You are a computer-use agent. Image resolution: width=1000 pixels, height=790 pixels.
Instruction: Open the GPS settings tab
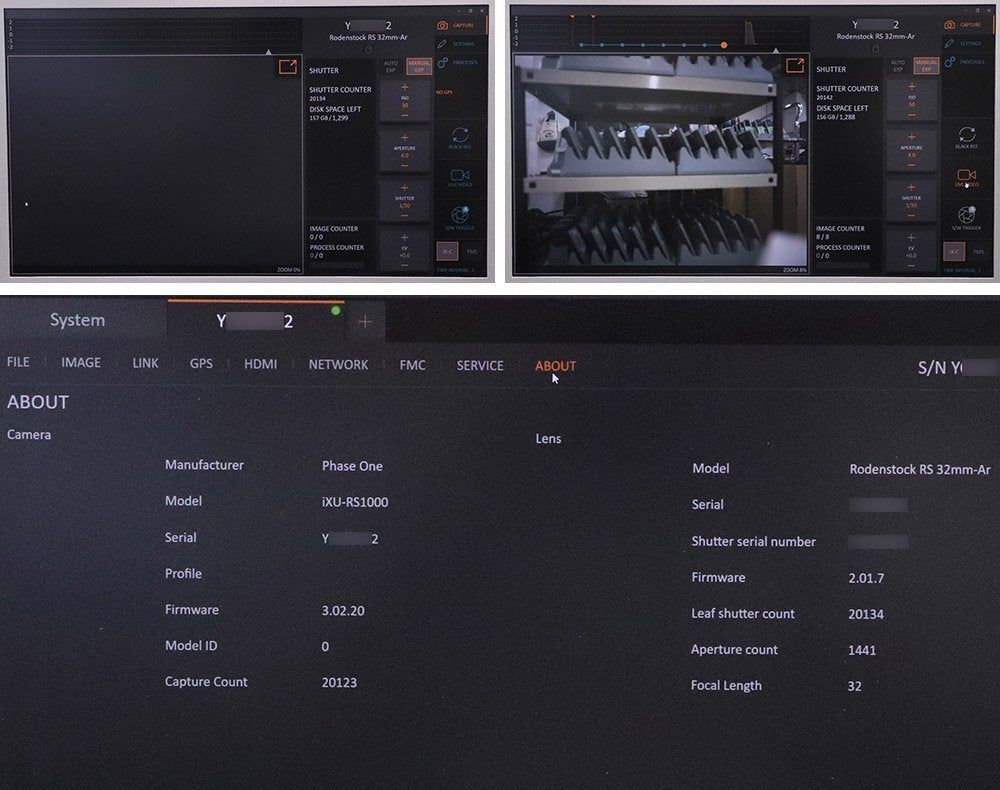coord(201,363)
